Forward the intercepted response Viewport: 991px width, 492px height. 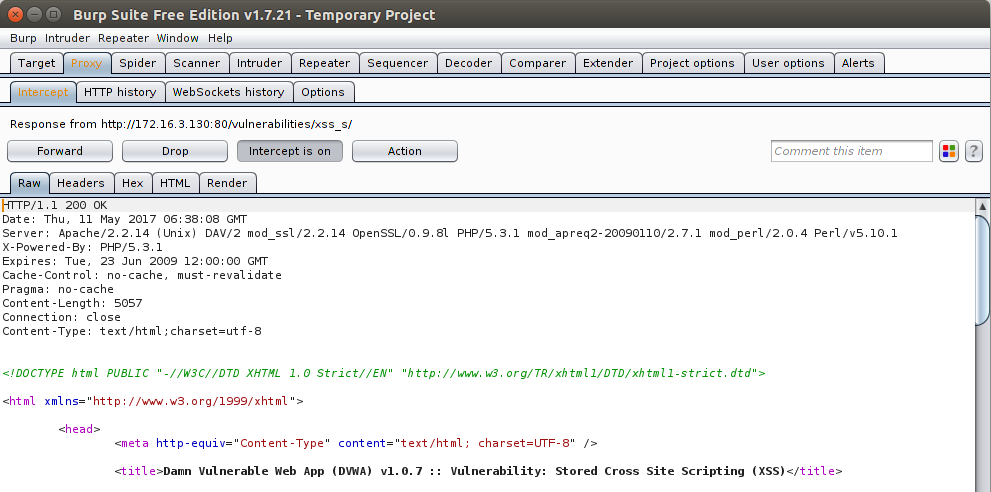pos(60,151)
